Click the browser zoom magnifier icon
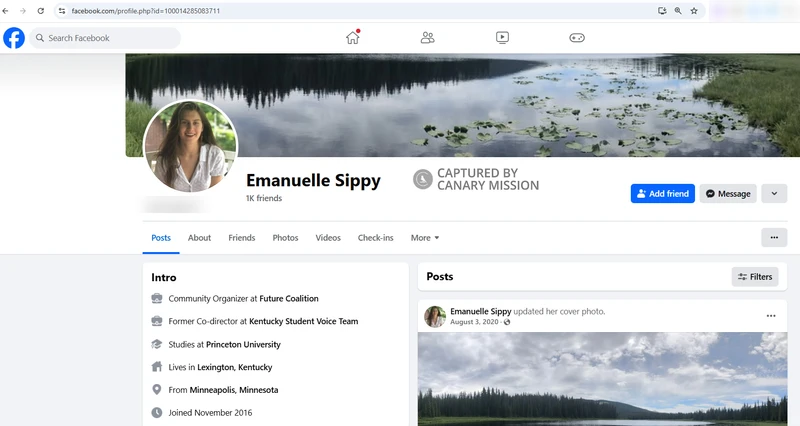The width and height of the screenshot is (800, 426). (678, 10)
